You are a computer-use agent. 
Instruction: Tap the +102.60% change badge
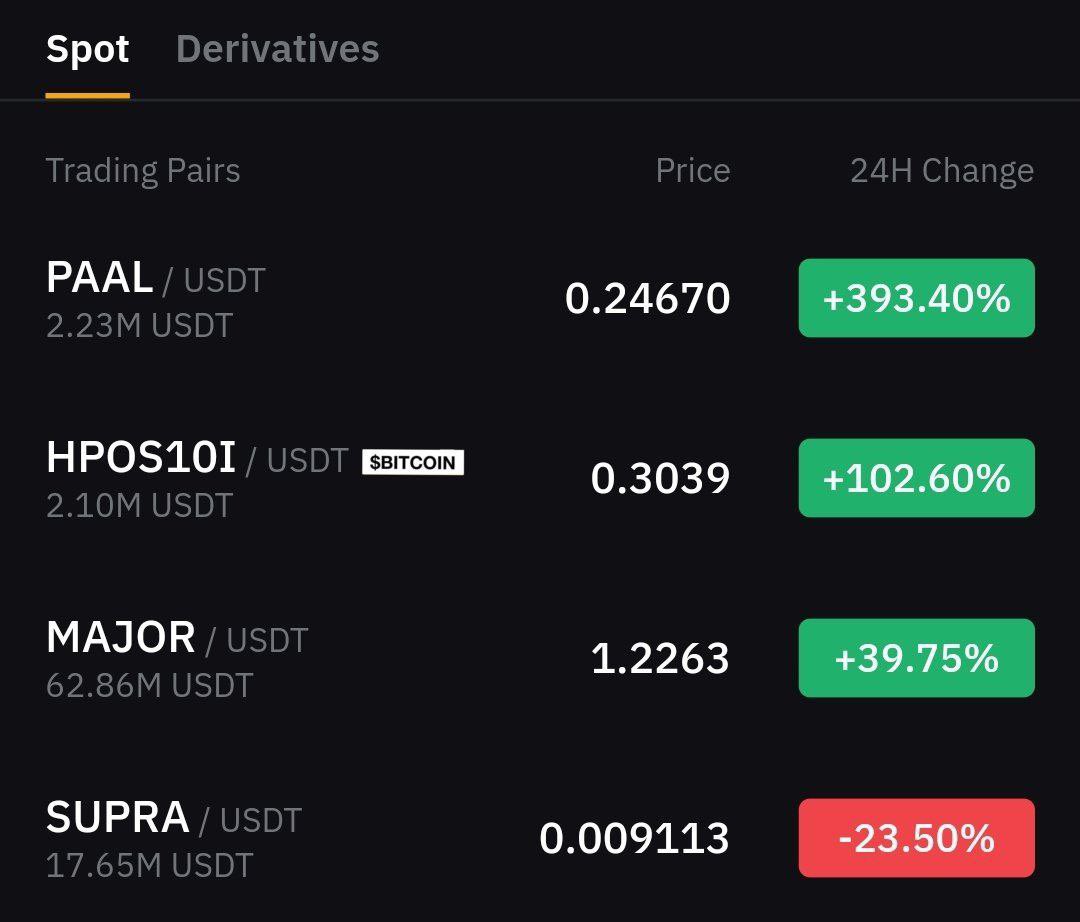pos(917,478)
